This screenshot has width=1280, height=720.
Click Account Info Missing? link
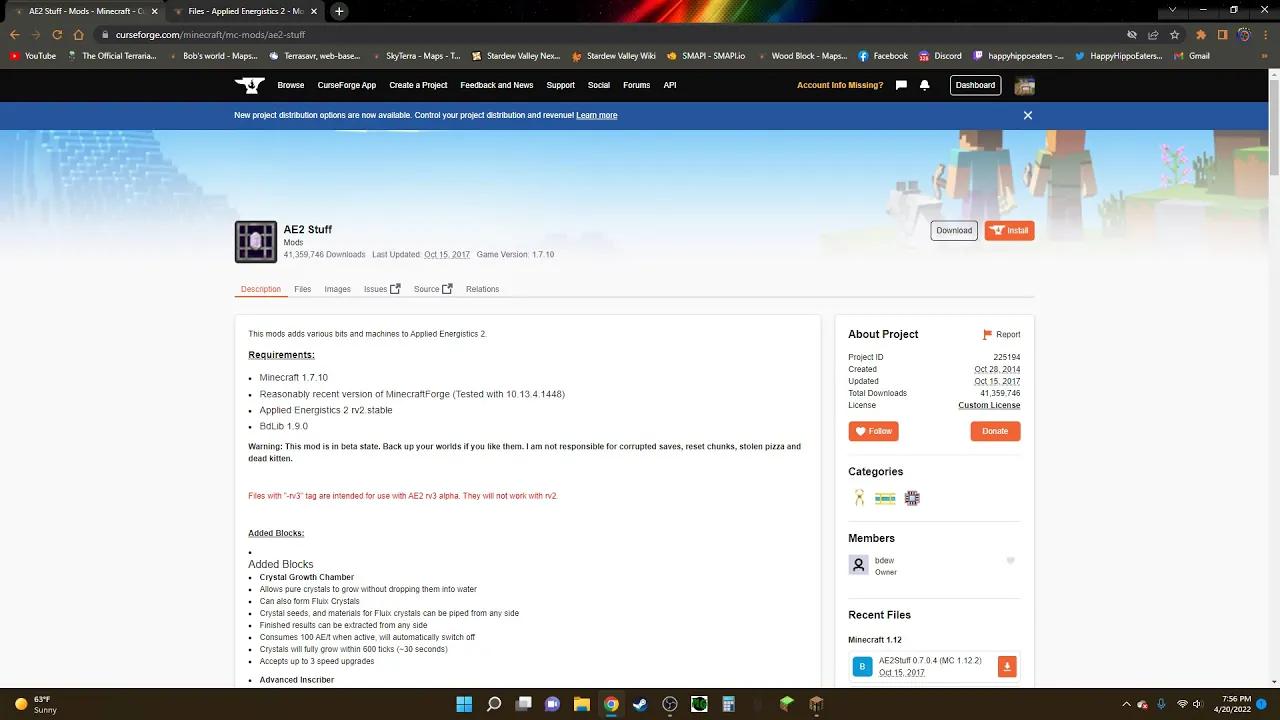[x=840, y=85]
